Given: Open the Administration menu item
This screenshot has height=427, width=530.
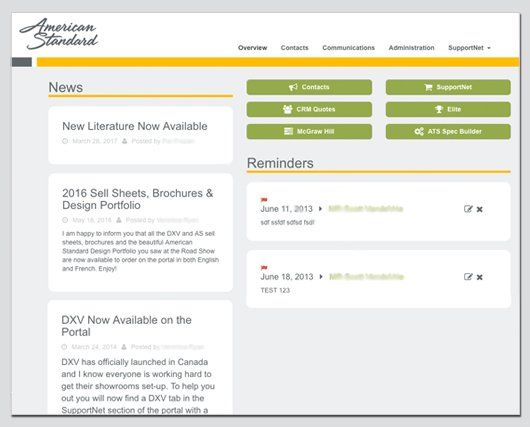Looking at the screenshot, I should 411,48.
